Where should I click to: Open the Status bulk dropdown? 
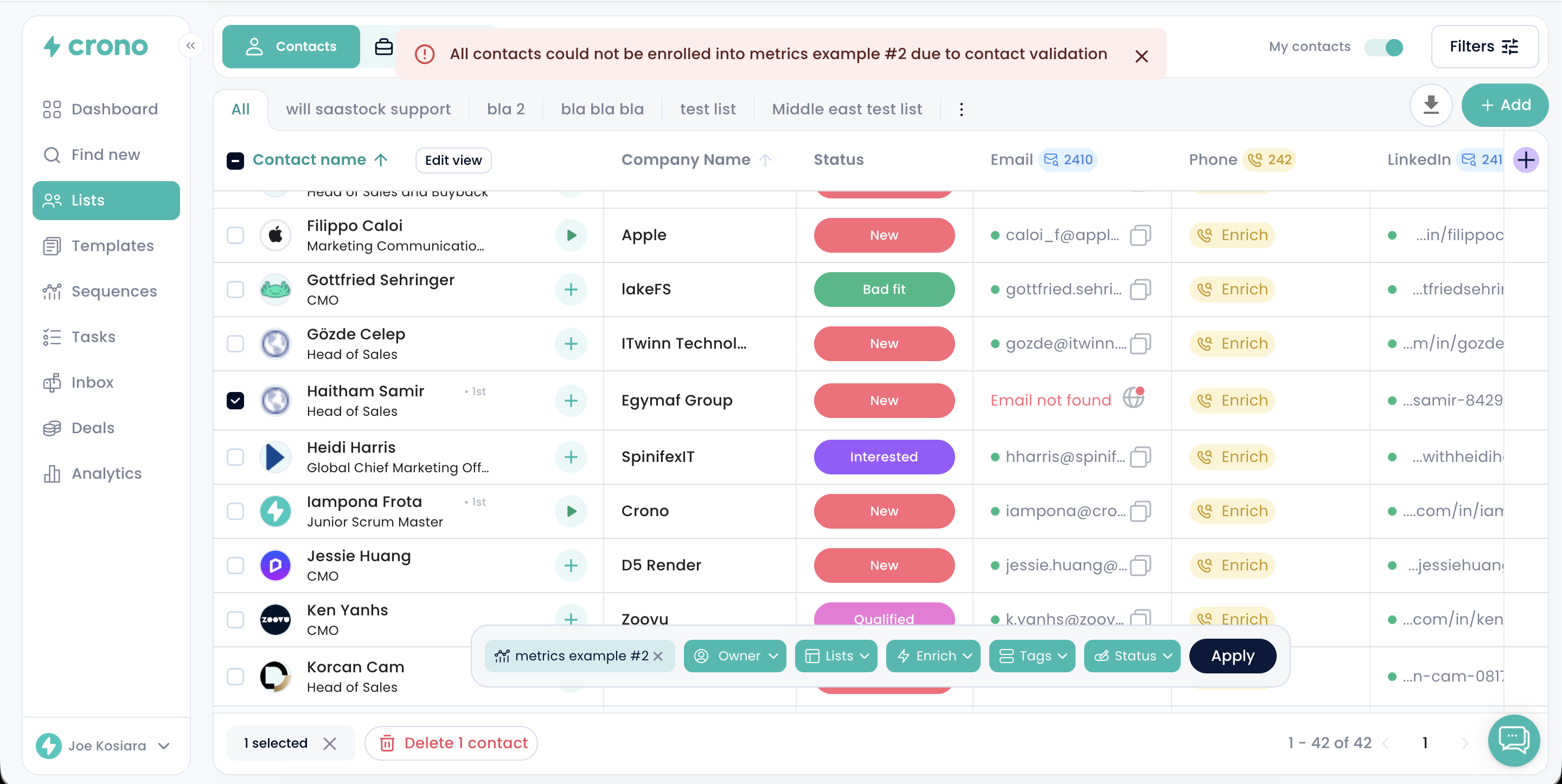coord(1132,656)
